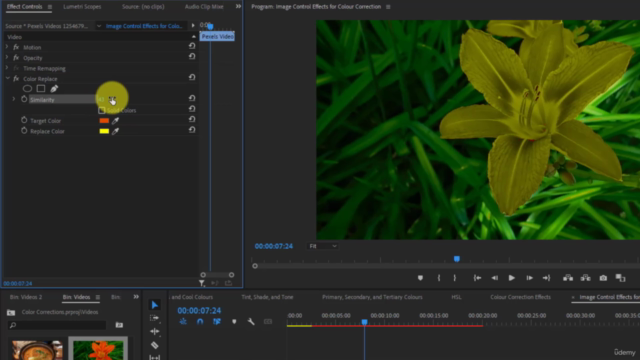
Task: Expand the Motion effect properties
Action: pos(7,47)
